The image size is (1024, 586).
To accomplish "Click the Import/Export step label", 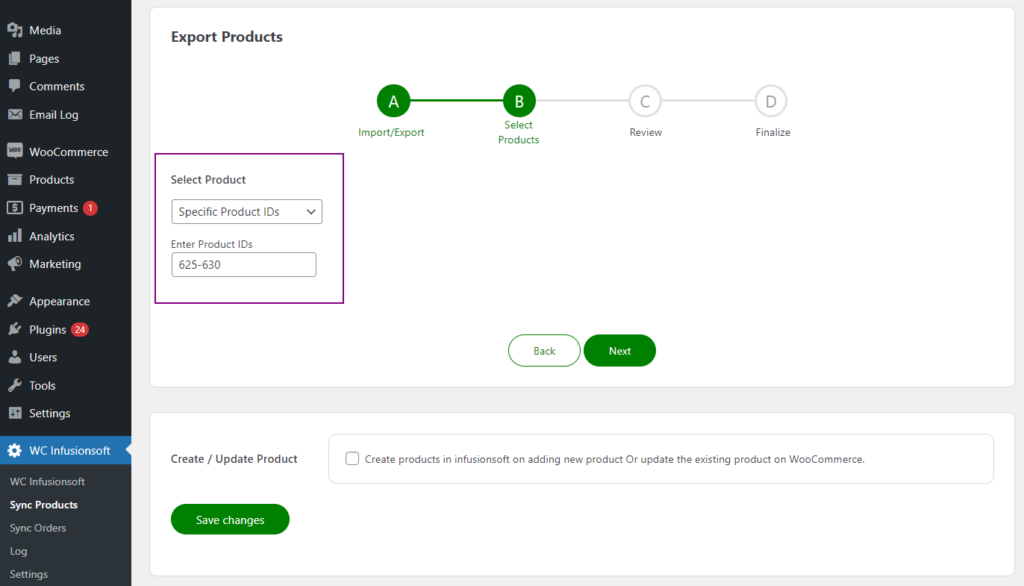I will coord(391,132).
